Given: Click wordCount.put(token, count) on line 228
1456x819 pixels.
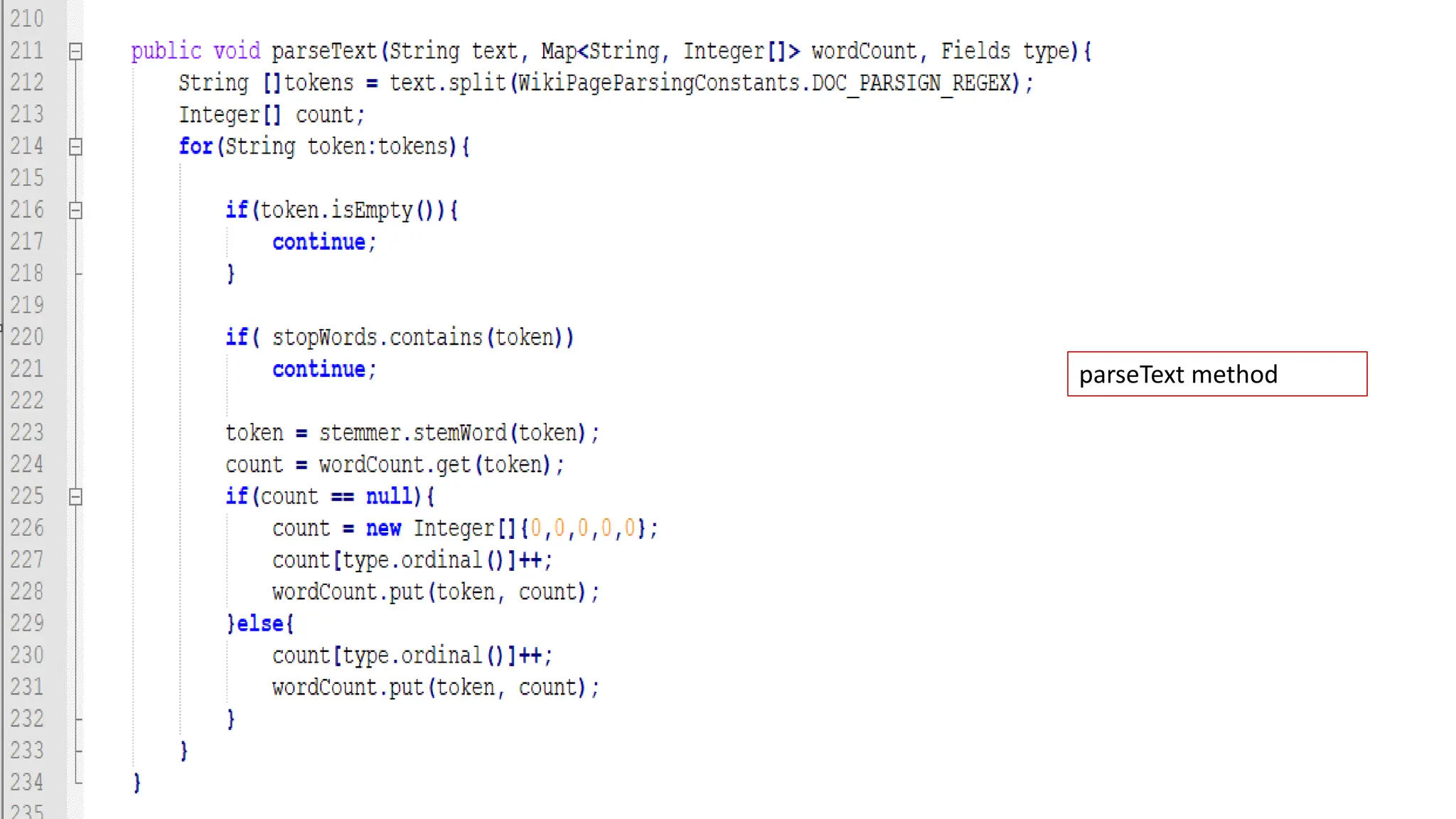Looking at the screenshot, I should click(x=429, y=592).
